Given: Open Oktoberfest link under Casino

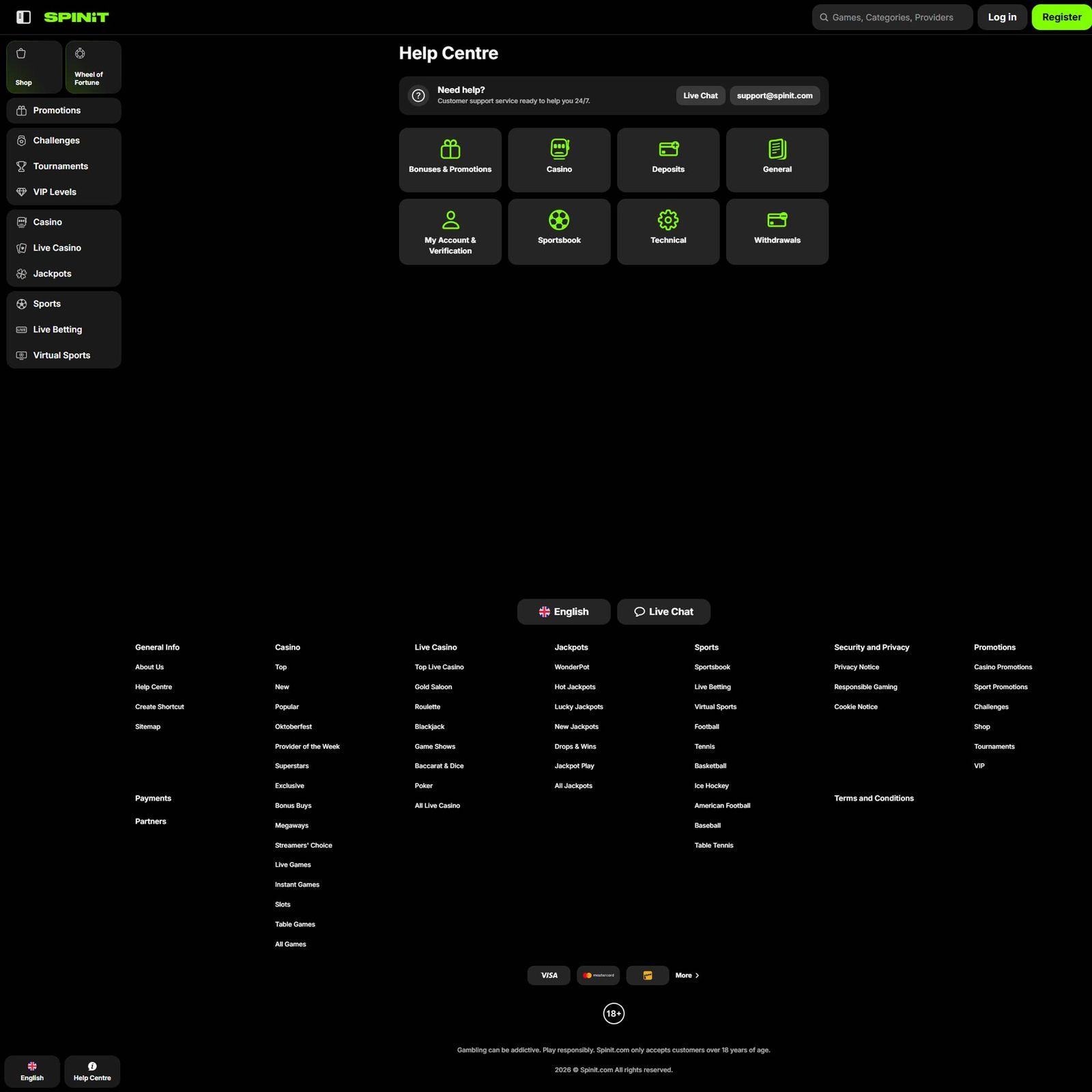Looking at the screenshot, I should [293, 727].
